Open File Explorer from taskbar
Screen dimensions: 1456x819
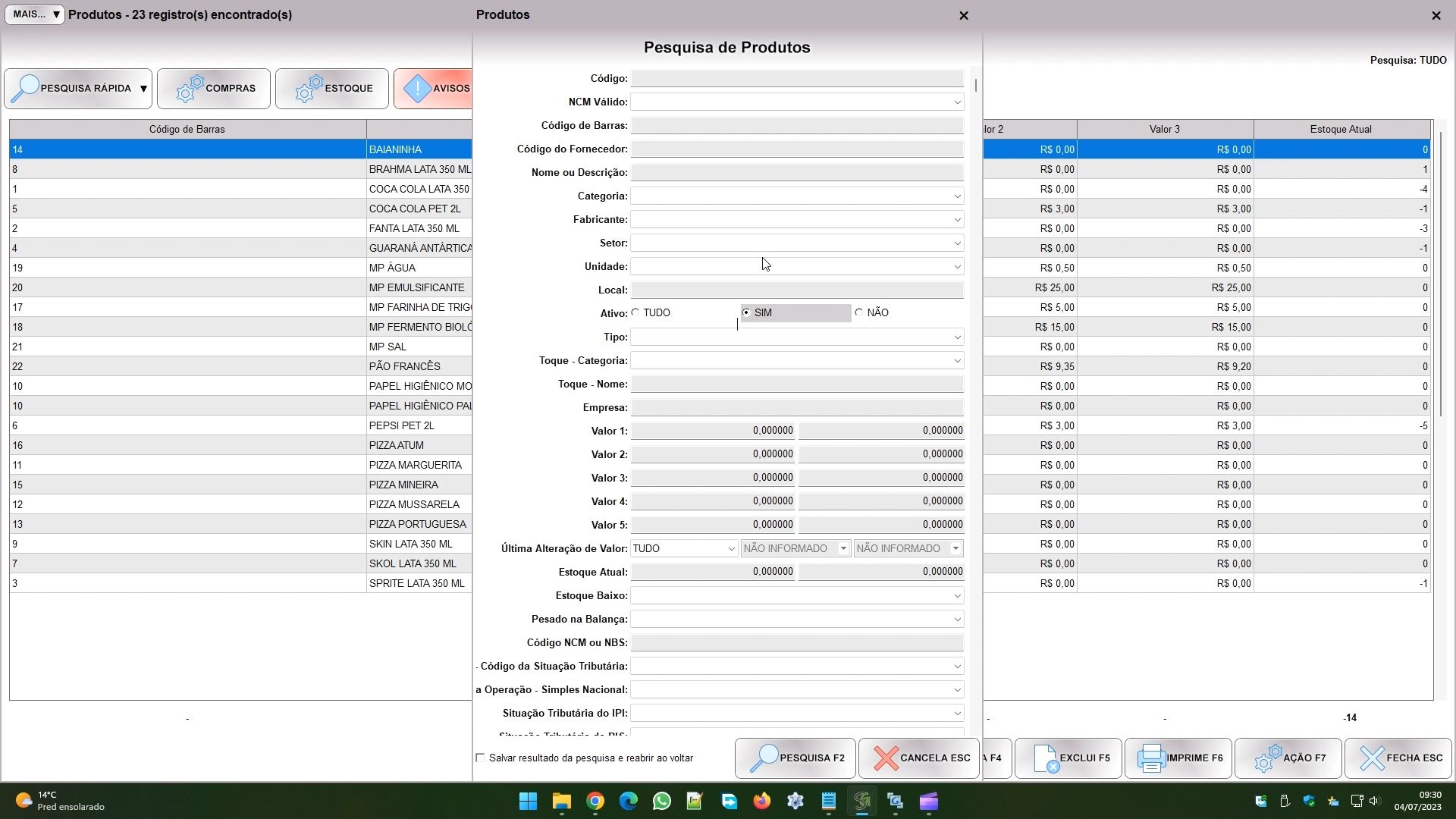pos(562,801)
